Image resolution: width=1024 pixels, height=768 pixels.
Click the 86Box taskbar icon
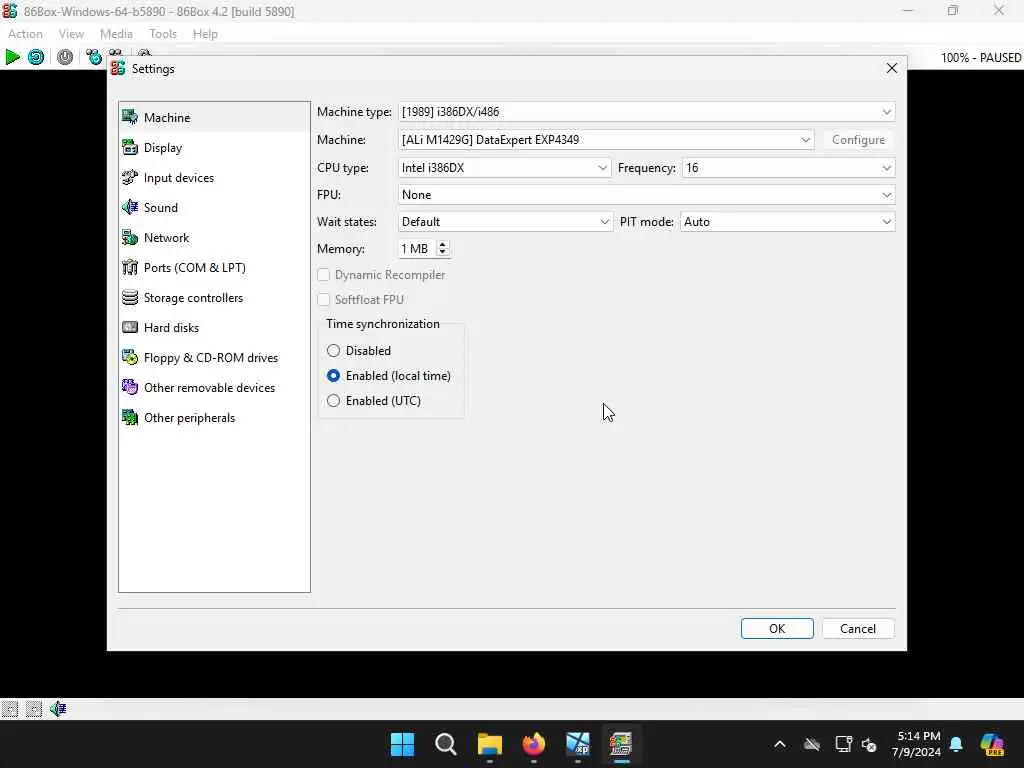(621, 744)
